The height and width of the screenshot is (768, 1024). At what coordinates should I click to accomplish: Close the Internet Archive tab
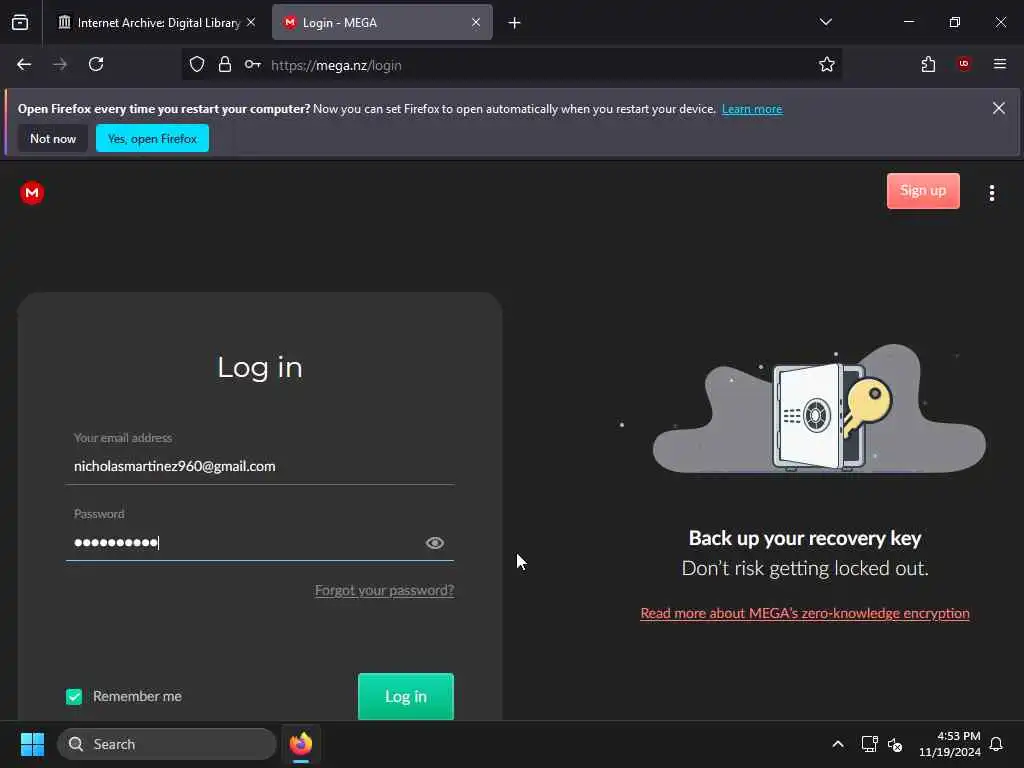pos(251,22)
